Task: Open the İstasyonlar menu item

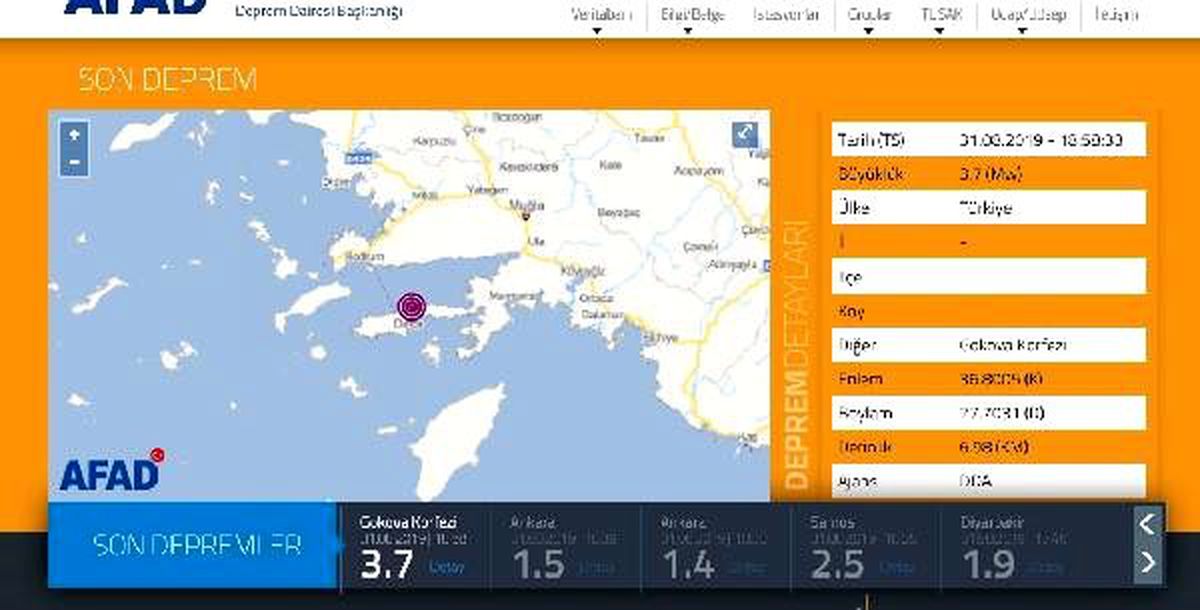Action: pos(785,15)
